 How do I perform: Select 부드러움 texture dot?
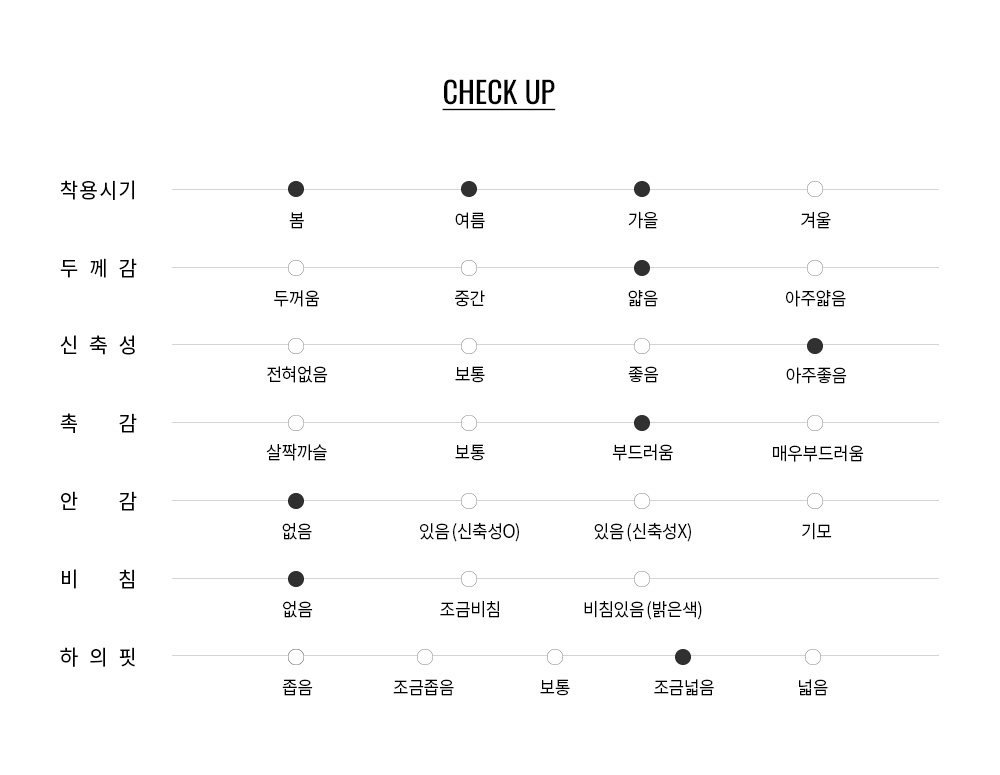(x=642, y=423)
